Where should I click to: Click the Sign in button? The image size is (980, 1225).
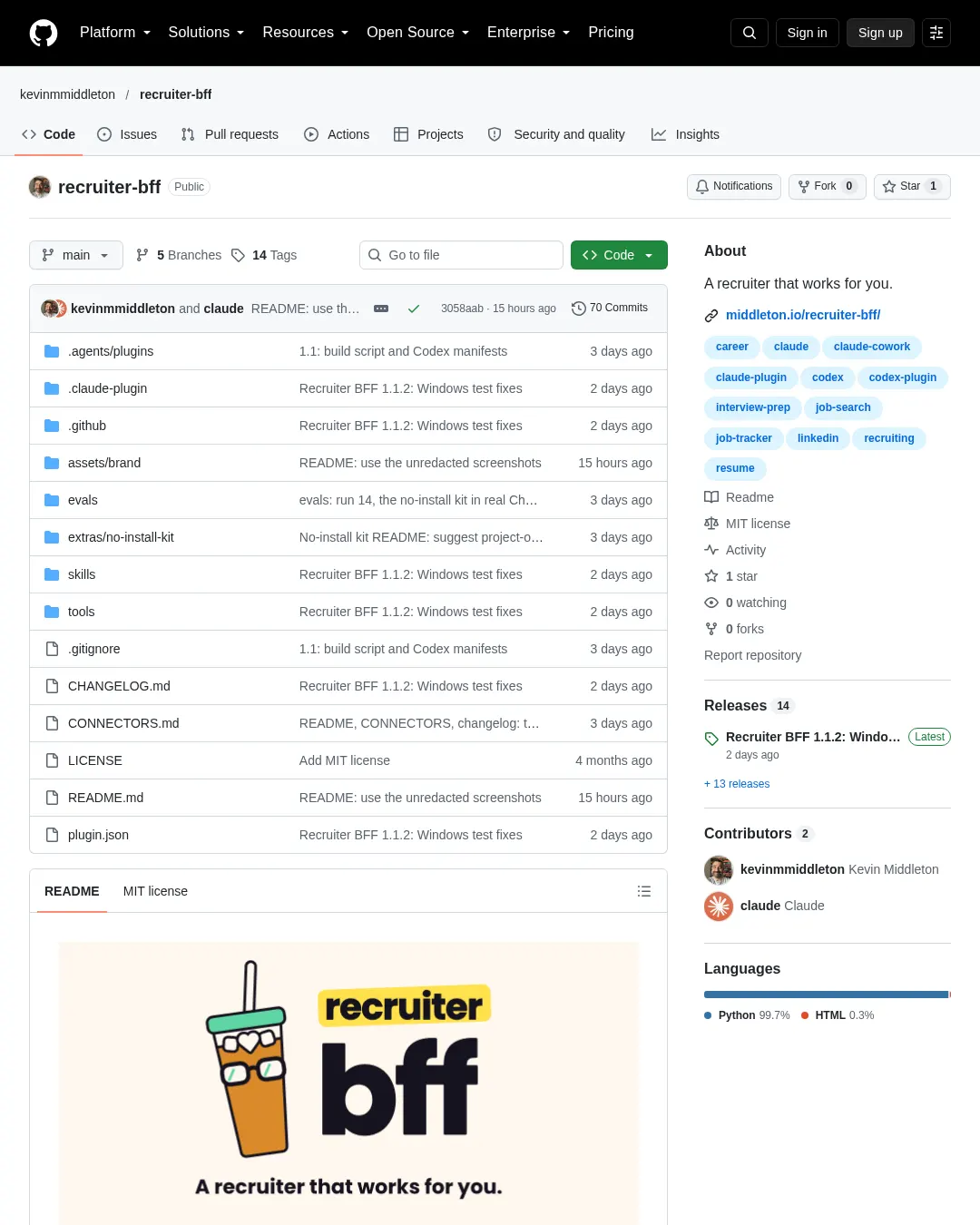[x=808, y=33]
